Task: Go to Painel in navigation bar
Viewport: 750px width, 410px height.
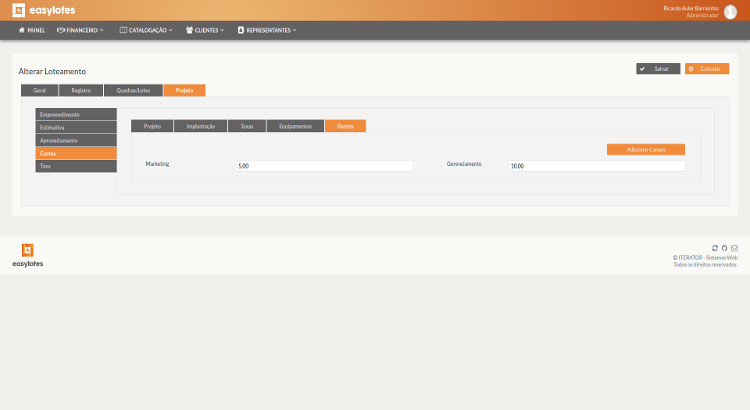Action: 32,30
